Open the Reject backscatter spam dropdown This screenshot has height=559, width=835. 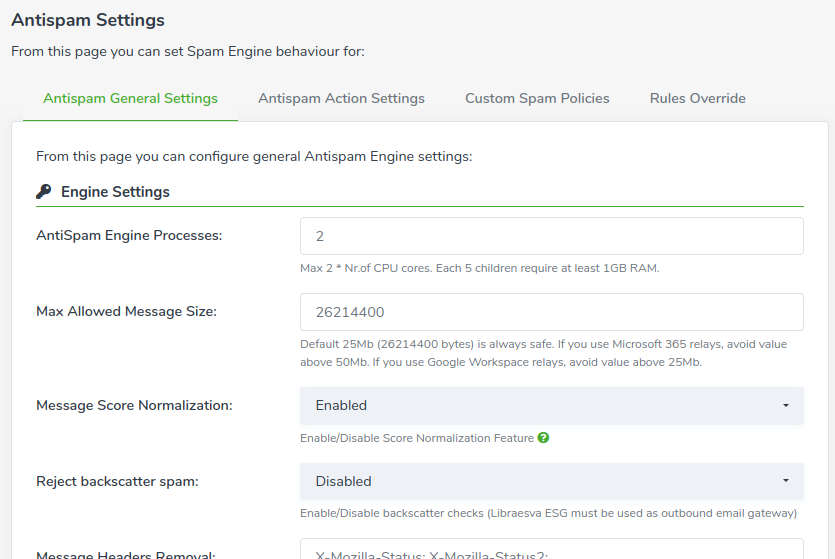(552, 481)
